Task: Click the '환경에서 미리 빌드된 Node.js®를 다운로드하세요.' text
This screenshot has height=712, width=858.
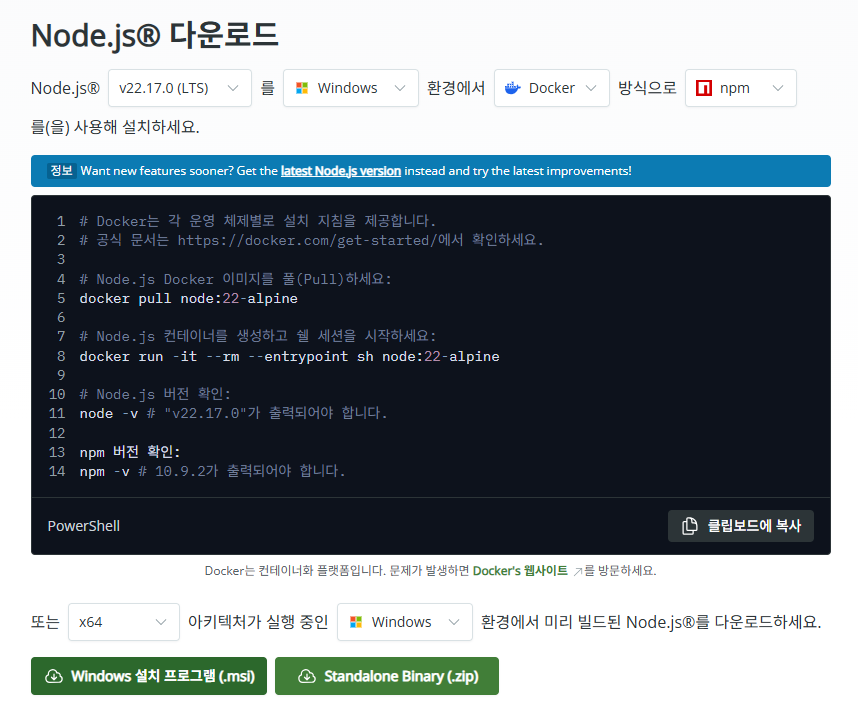Action: pos(651,622)
